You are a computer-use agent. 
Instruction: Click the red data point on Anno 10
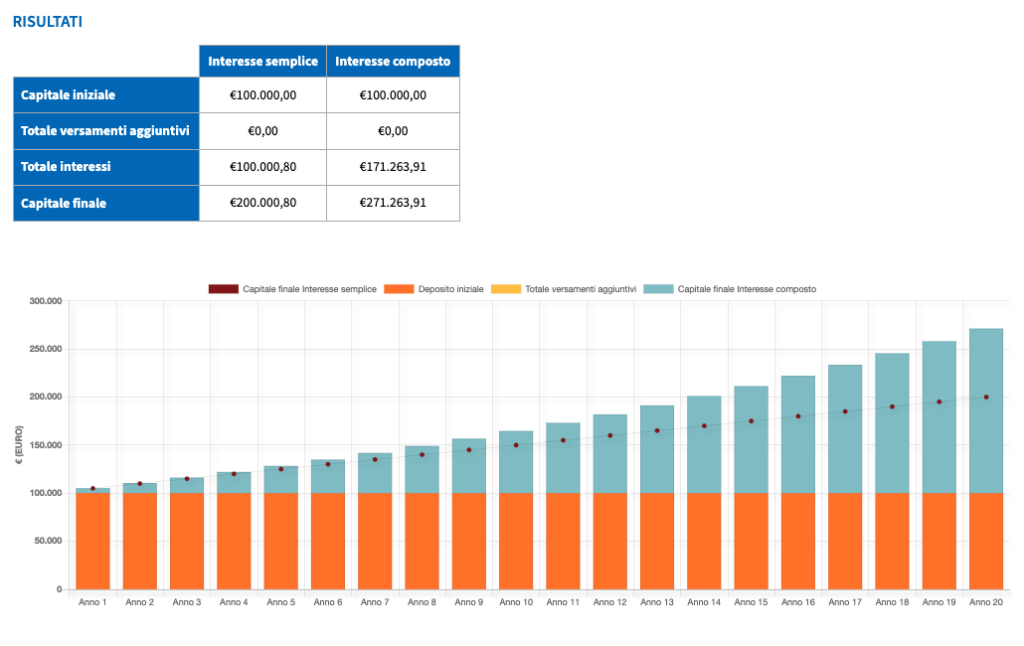pyautogui.click(x=516, y=445)
